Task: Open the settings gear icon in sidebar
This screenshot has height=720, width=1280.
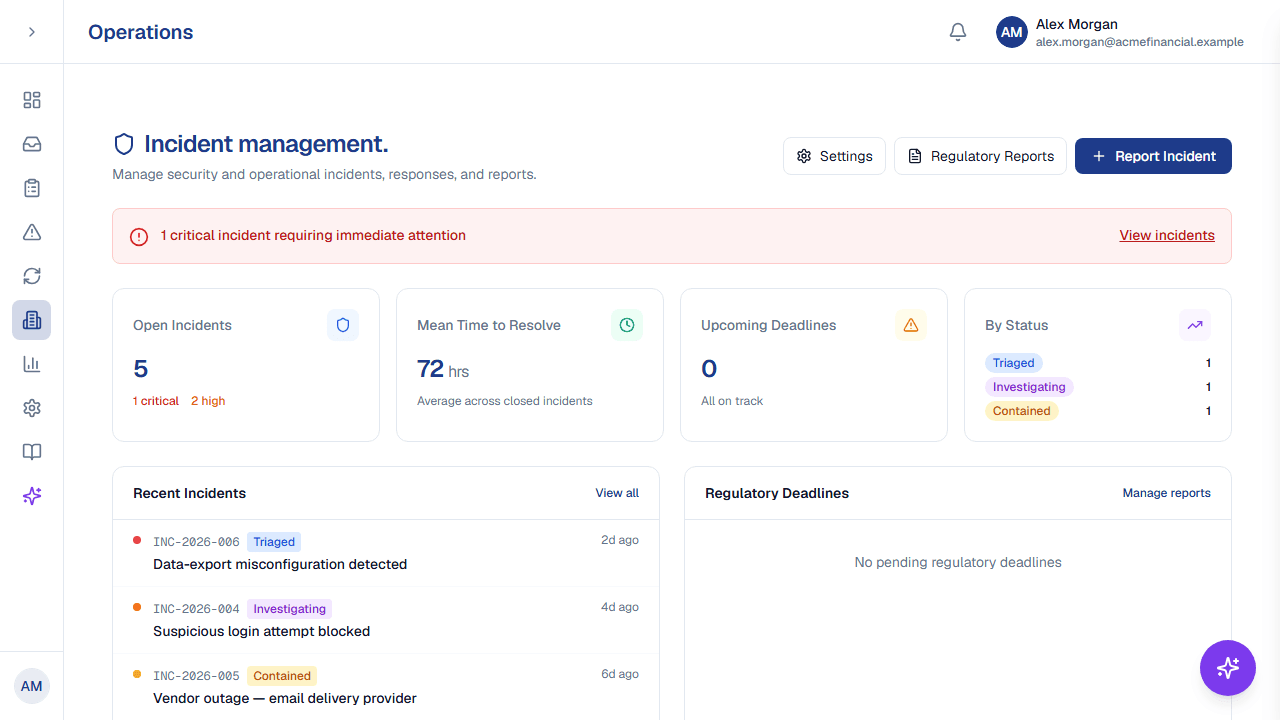Action: pyautogui.click(x=32, y=408)
